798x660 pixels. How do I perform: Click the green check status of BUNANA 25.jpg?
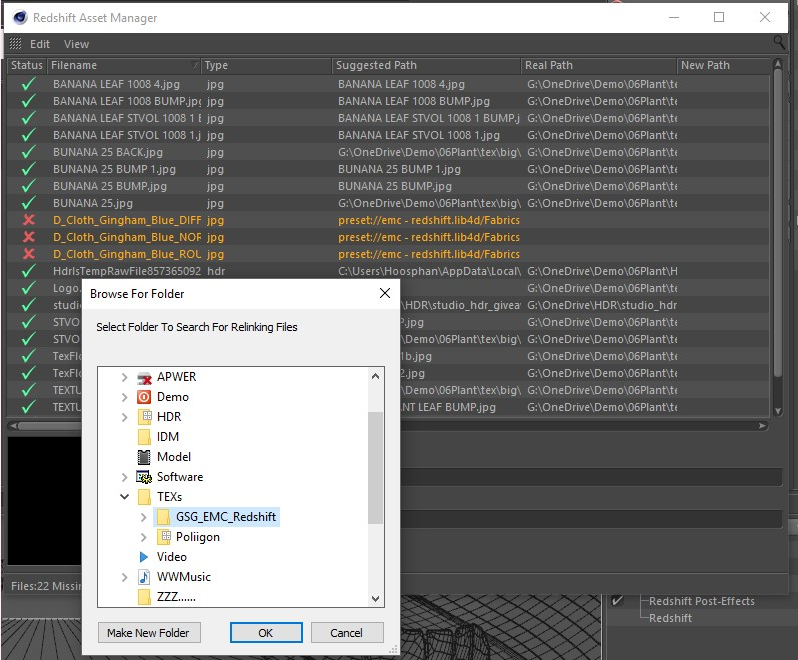click(28, 203)
